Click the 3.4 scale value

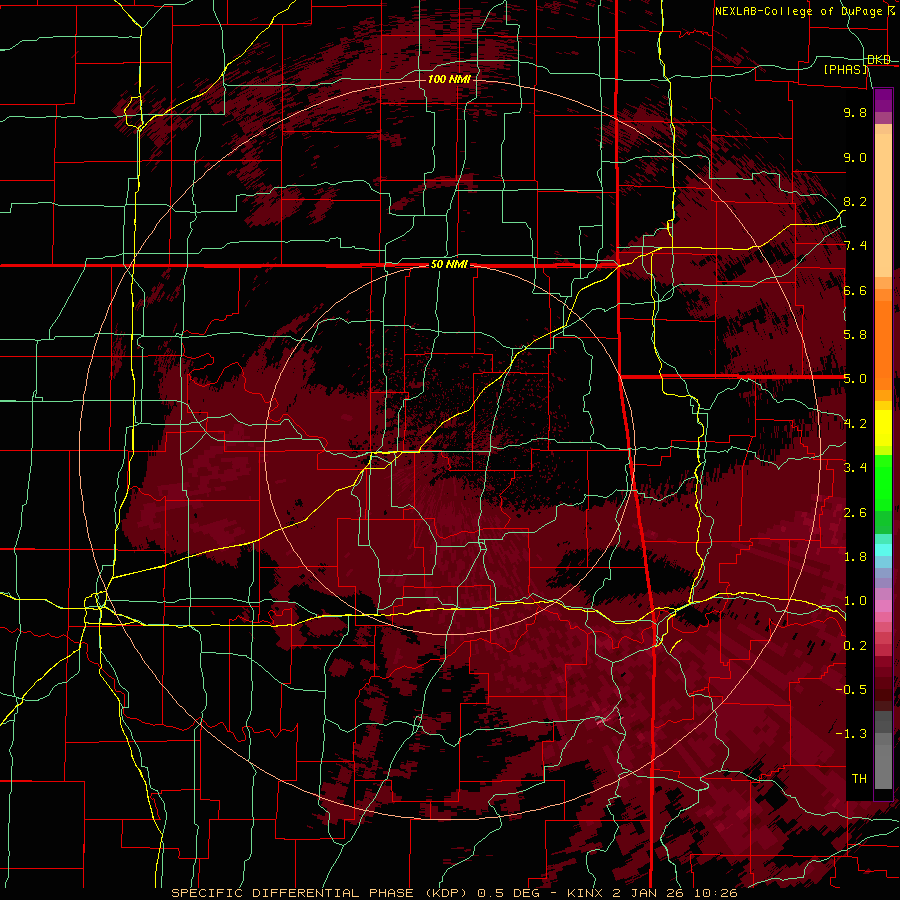855,468
